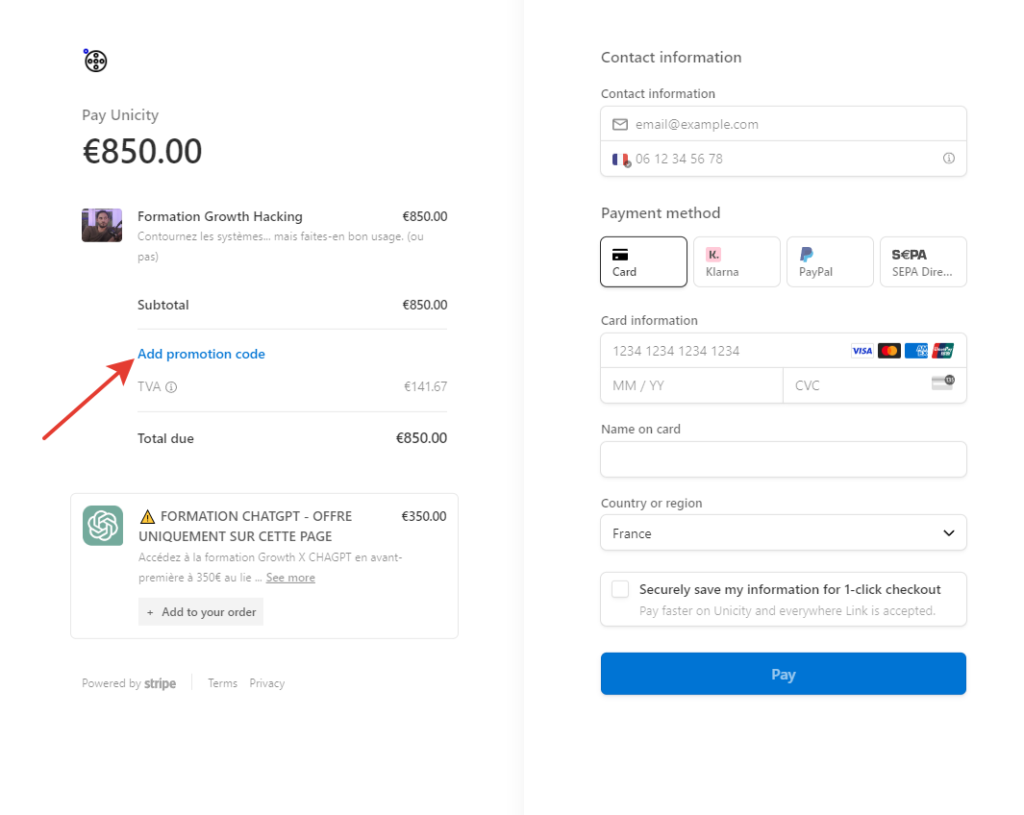This screenshot has width=1024, height=815.
Task: Click the CVC card hint icon
Action: (x=943, y=382)
